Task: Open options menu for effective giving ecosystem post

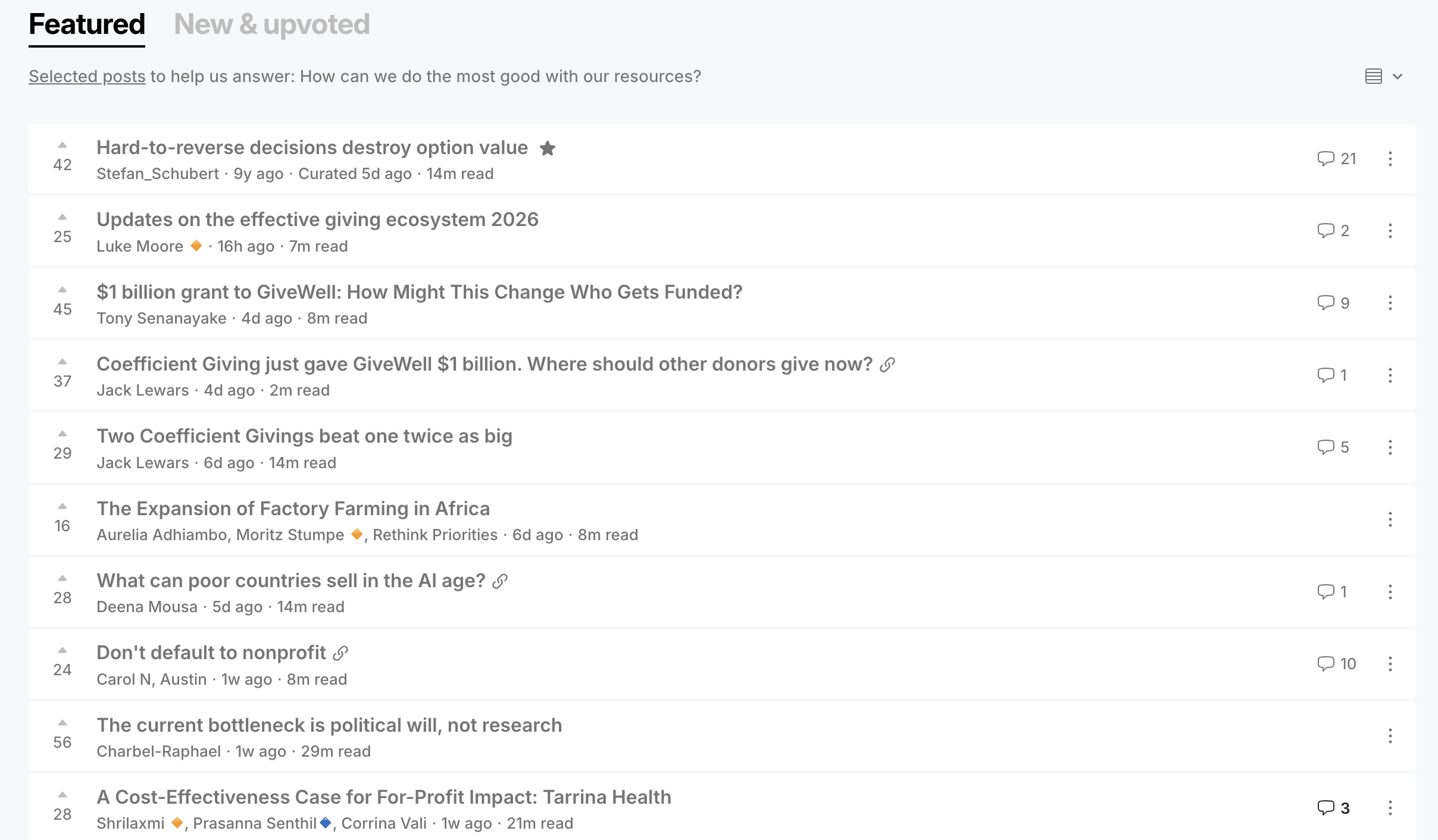Action: tap(1390, 231)
